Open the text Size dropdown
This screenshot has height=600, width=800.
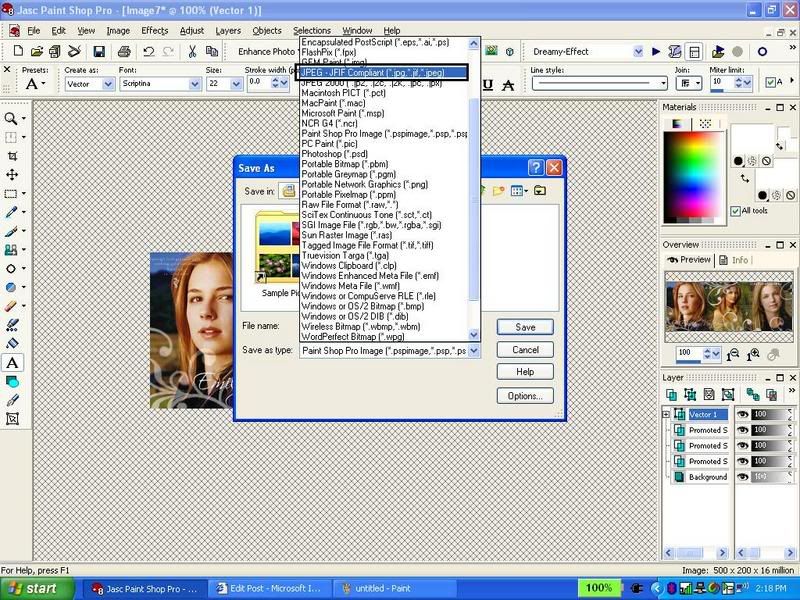pyautogui.click(x=236, y=84)
